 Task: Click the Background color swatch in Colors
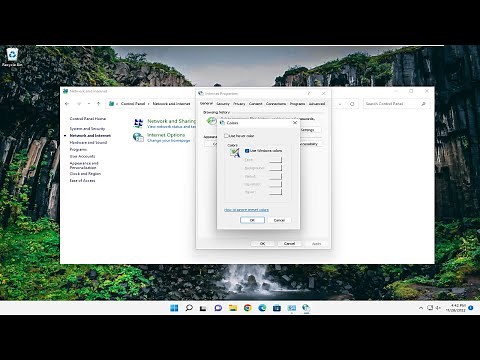(x=275, y=168)
